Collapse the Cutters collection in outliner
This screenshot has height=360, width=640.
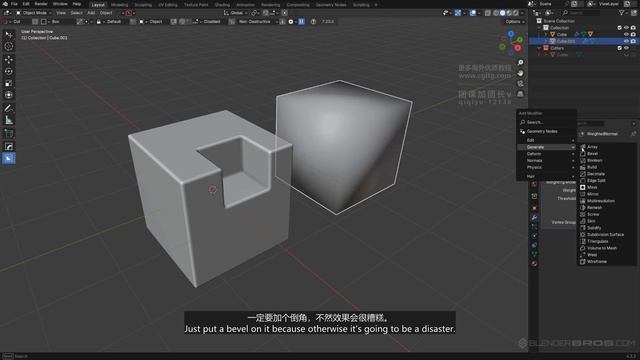539,48
